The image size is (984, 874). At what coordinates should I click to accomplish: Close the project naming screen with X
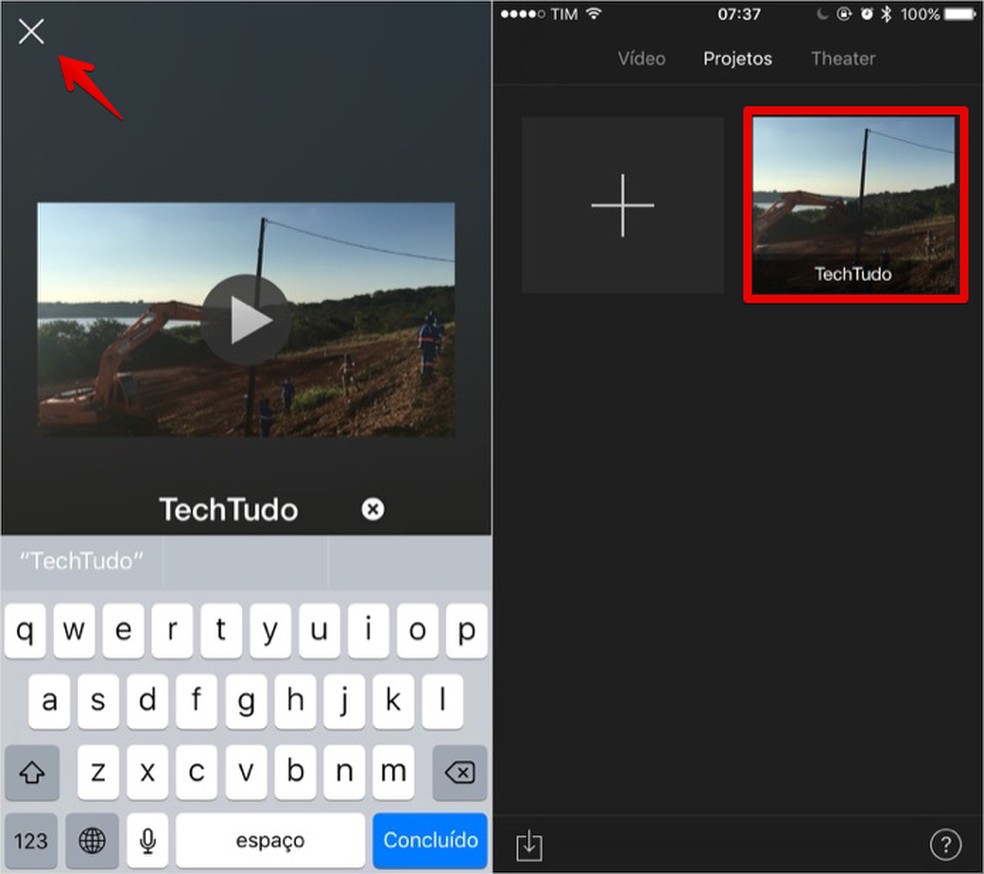pyautogui.click(x=31, y=31)
